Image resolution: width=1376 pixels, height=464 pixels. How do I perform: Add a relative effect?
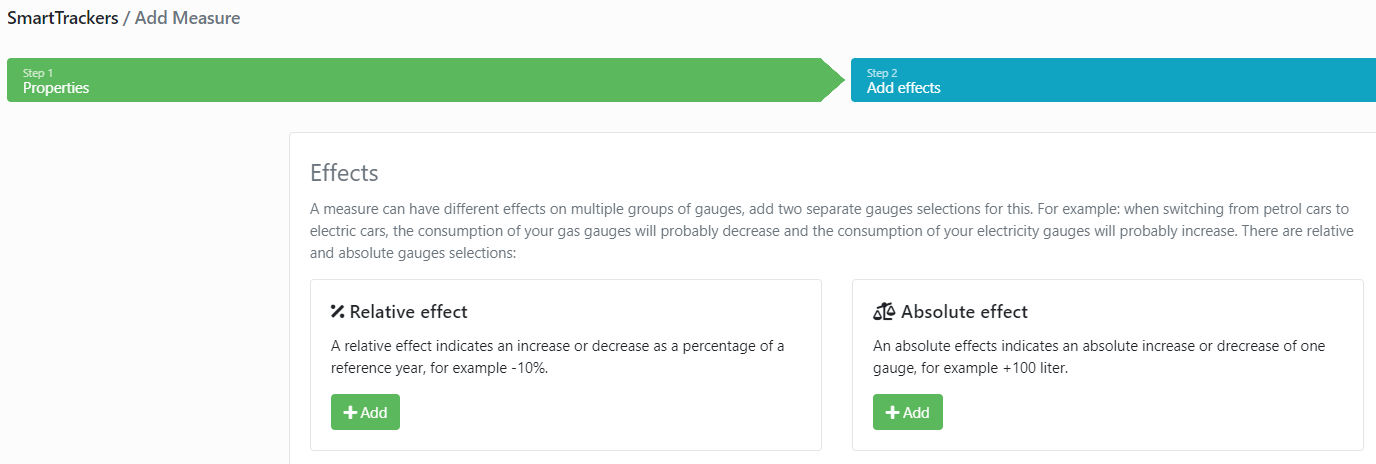coord(365,412)
